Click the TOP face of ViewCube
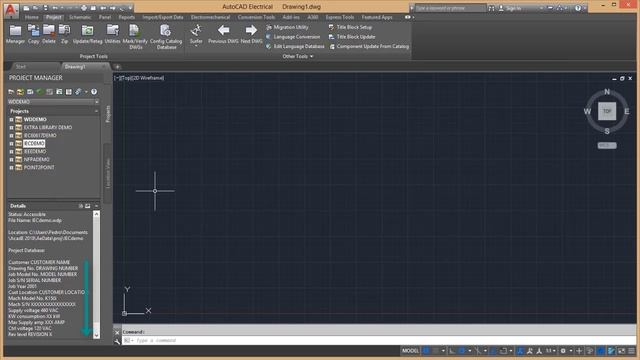This screenshot has height=360, width=640. click(x=607, y=111)
